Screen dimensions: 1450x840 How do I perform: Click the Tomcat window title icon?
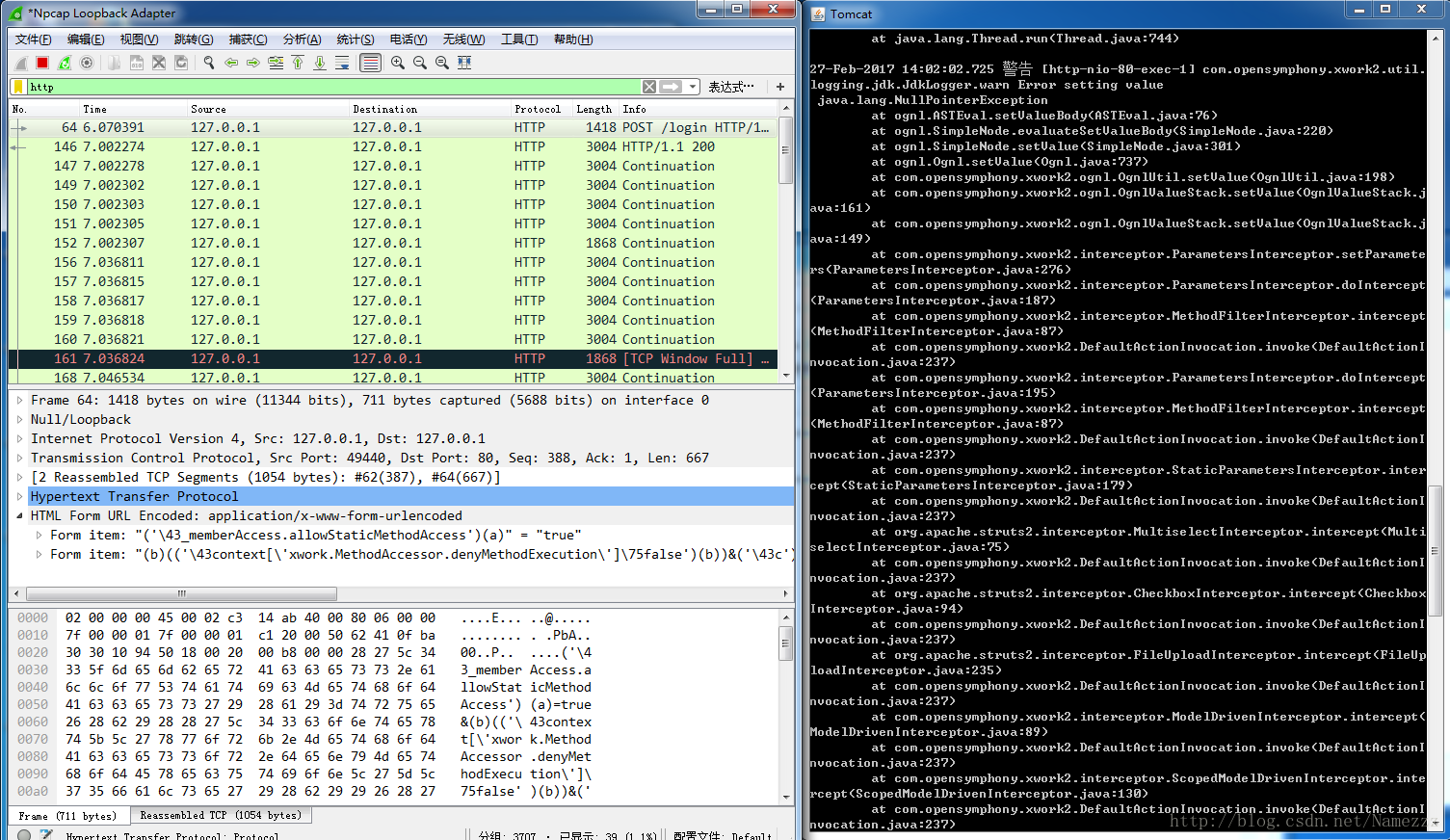pyautogui.click(x=818, y=13)
